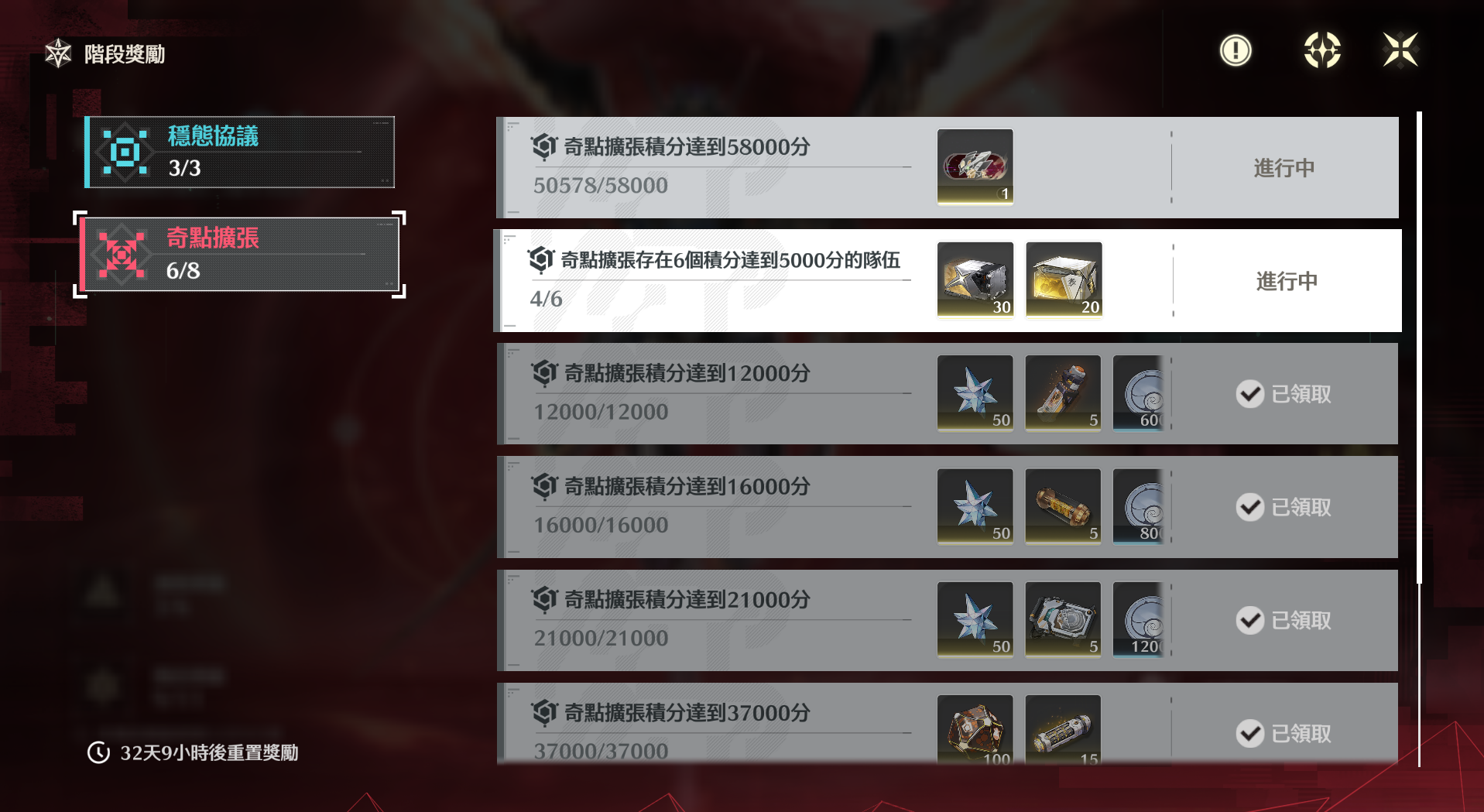Inspect the weapon material in 16000 points row
Viewport: 1484px width, 812px height.
pos(1063,505)
